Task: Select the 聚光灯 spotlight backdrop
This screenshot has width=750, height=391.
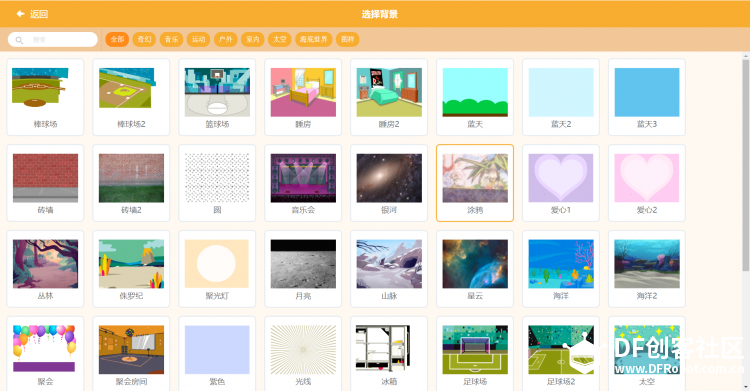Action: tap(217, 269)
